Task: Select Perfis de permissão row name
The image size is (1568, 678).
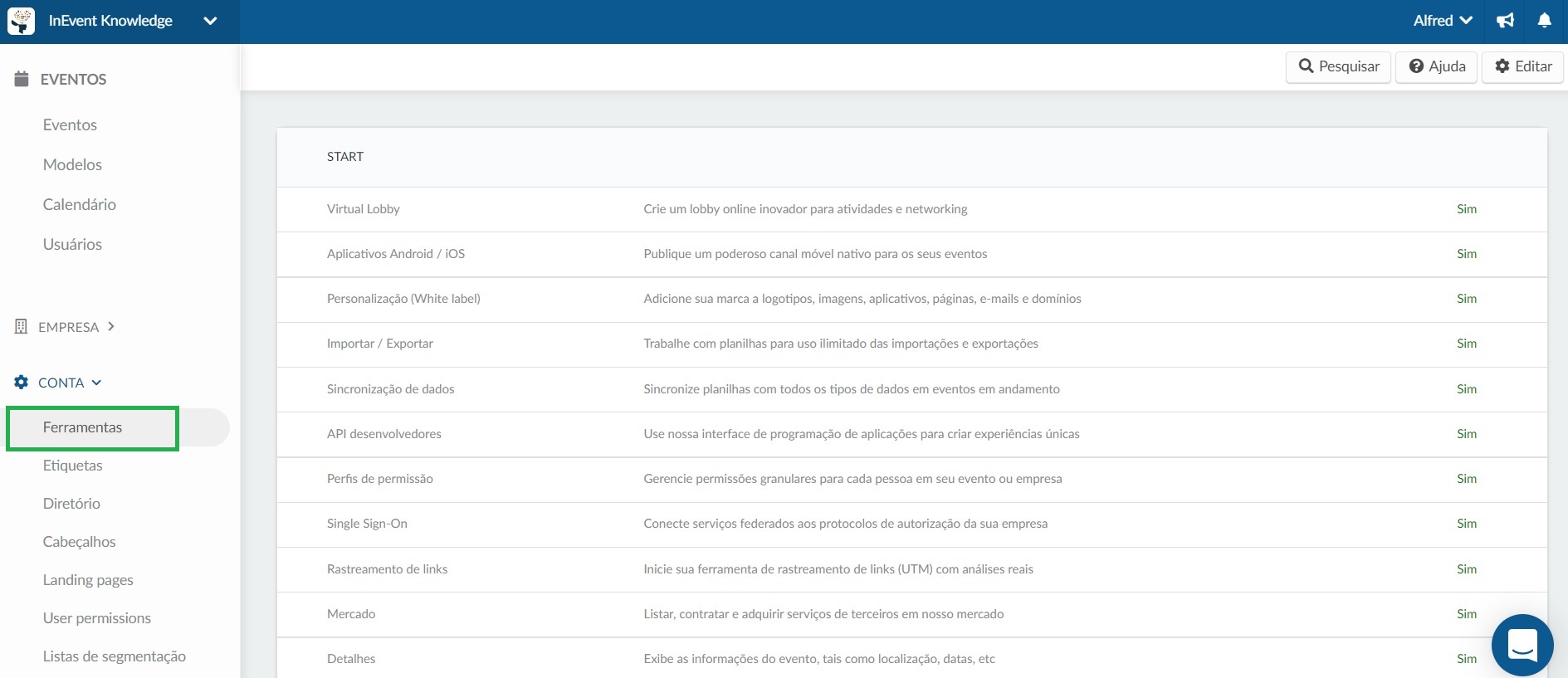Action: pyautogui.click(x=380, y=479)
